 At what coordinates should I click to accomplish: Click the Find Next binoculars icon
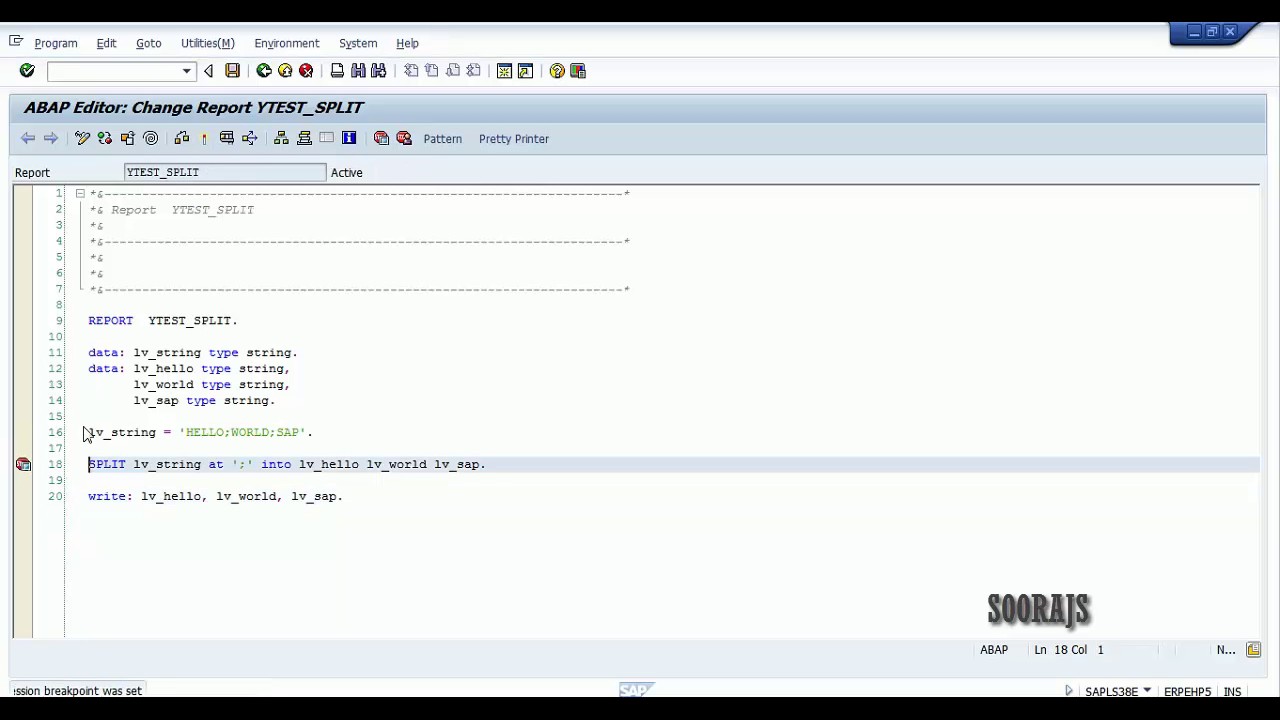pyautogui.click(x=379, y=71)
